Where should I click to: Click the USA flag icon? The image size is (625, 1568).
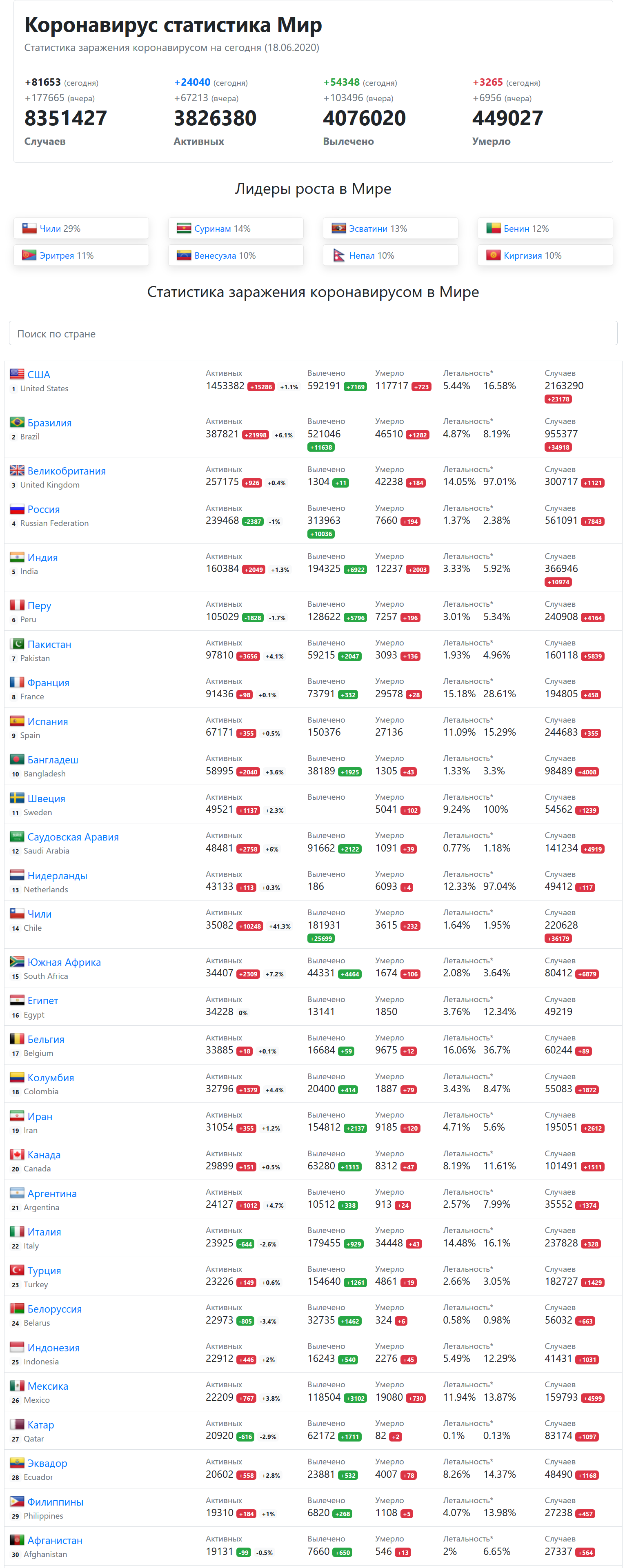coord(17,374)
